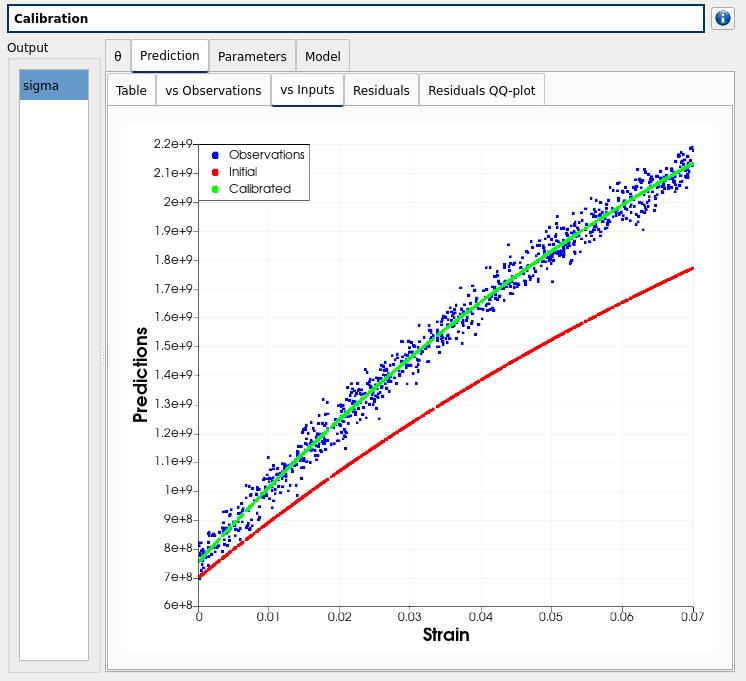Click the green Calibrated legend marker
The width and height of the screenshot is (746, 681).
215,189
